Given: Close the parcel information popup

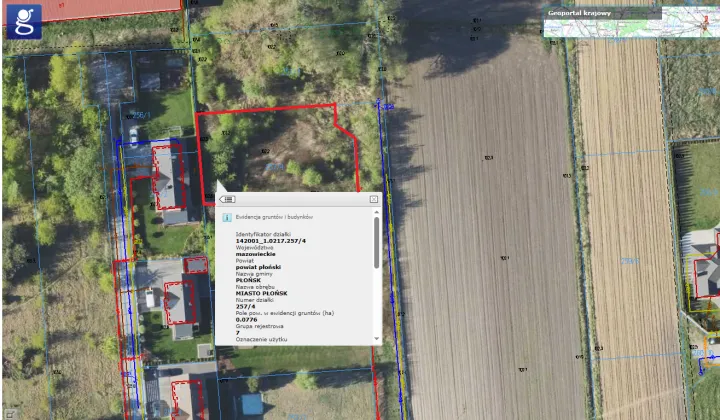Looking at the screenshot, I should pyautogui.click(x=374, y=199).
